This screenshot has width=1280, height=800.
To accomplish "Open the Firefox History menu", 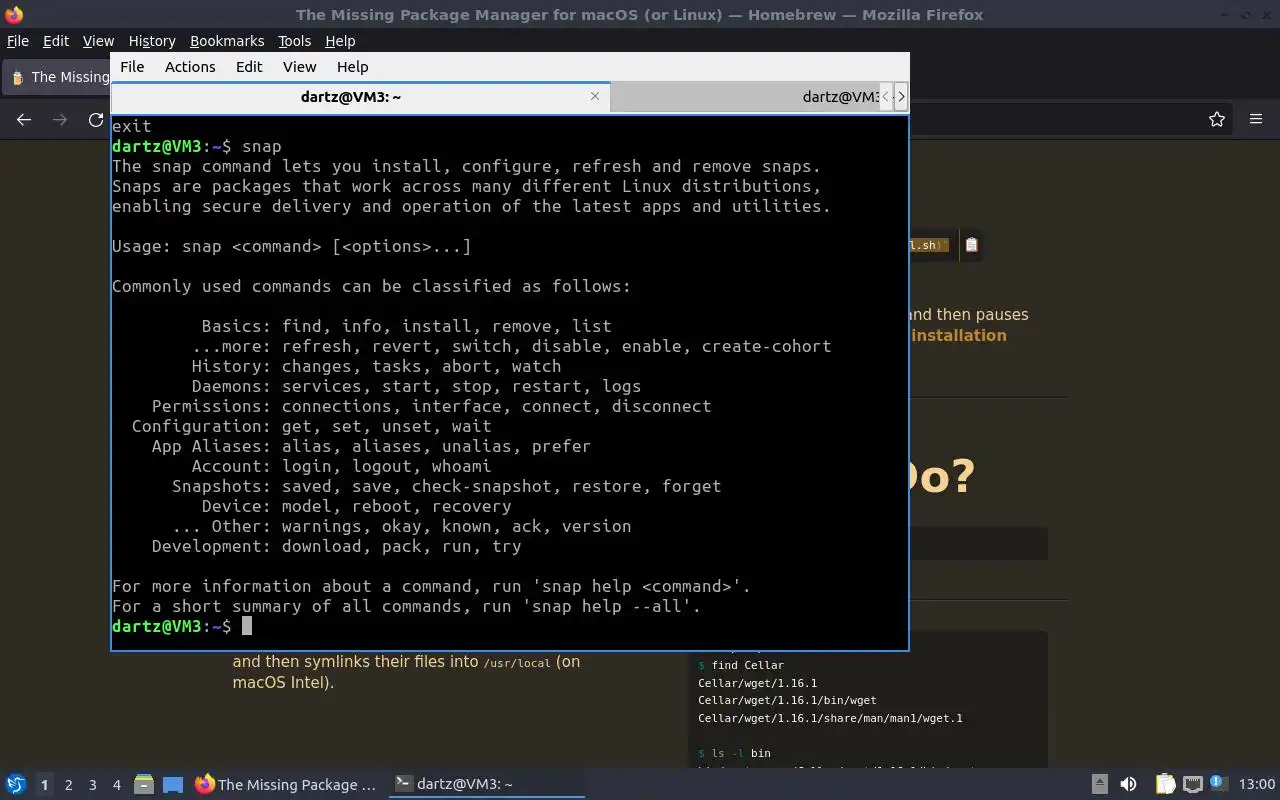I will coord(152,41).
